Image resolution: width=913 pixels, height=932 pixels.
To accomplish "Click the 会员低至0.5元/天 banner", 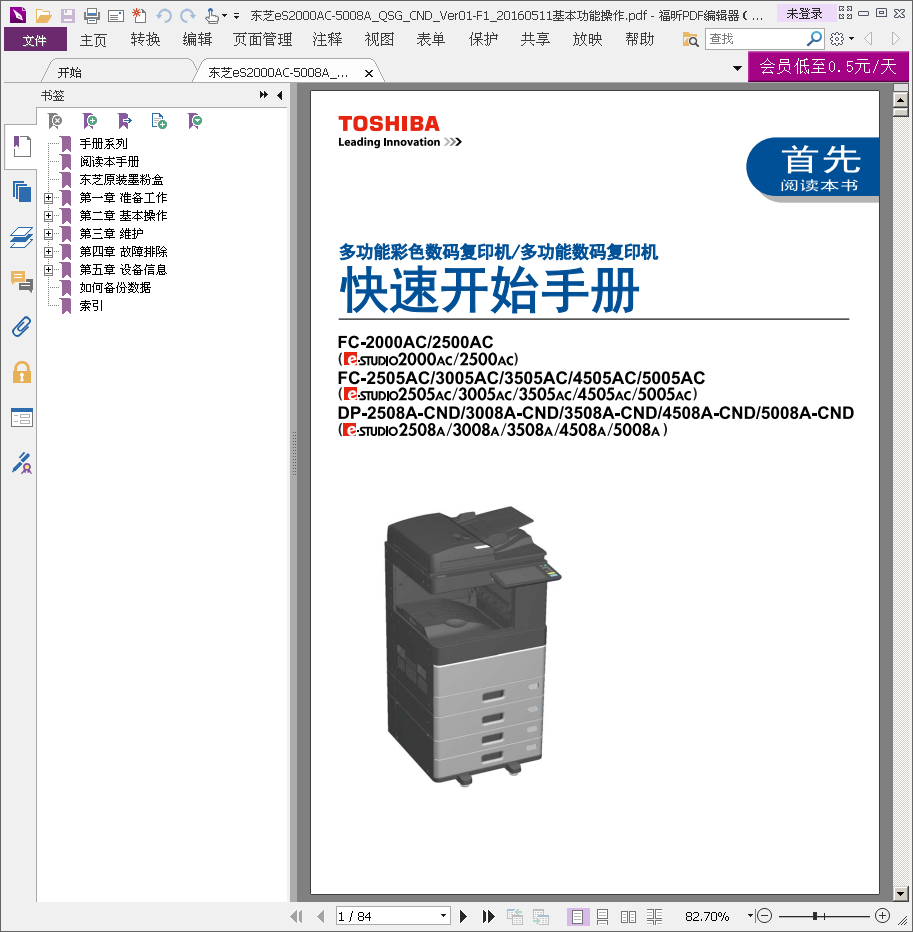I will point(828,66).
